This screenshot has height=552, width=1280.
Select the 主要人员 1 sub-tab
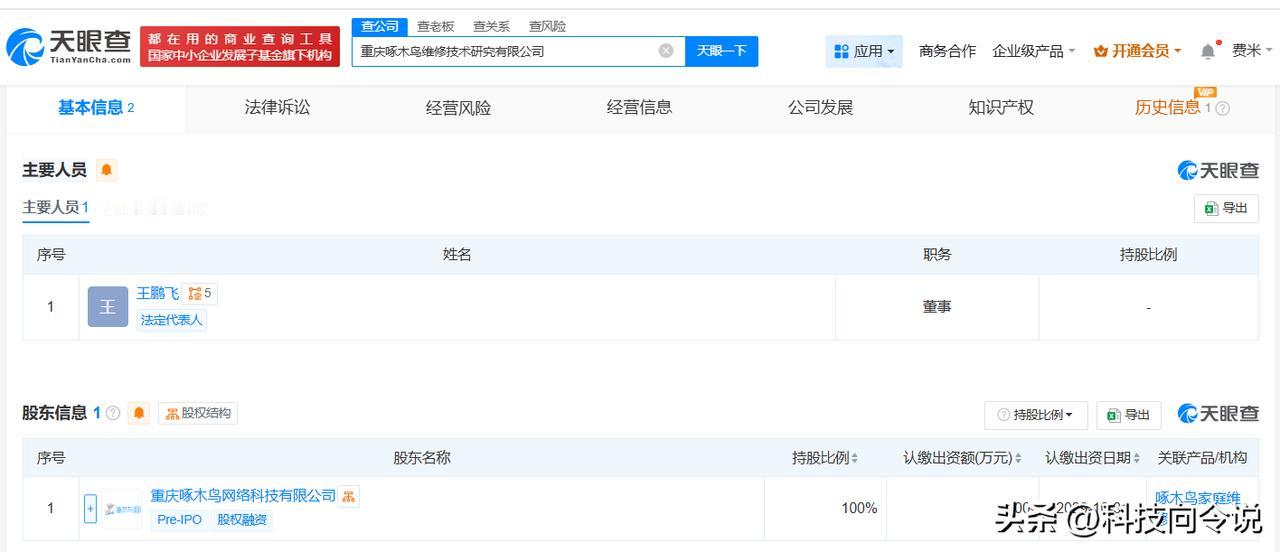tap(56, 208)
